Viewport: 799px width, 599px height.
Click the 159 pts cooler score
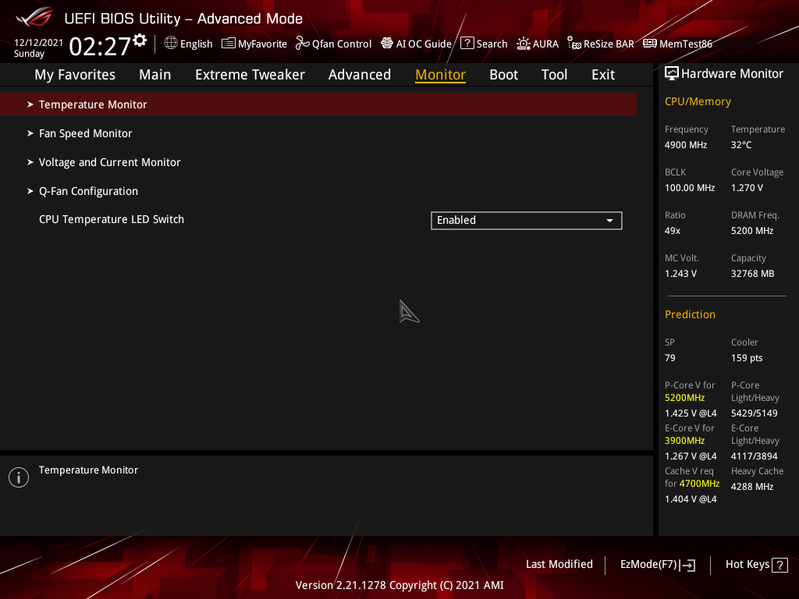pyautogui.click(x=747, y=358)
